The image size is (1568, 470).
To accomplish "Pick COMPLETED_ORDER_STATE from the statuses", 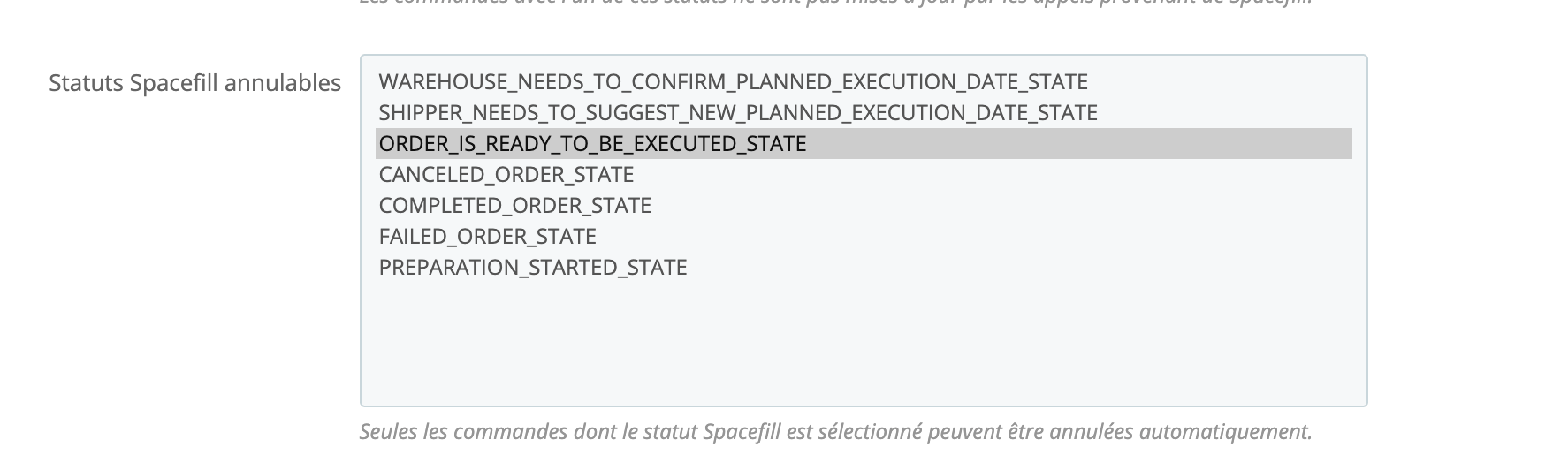I will coord(514,206).
